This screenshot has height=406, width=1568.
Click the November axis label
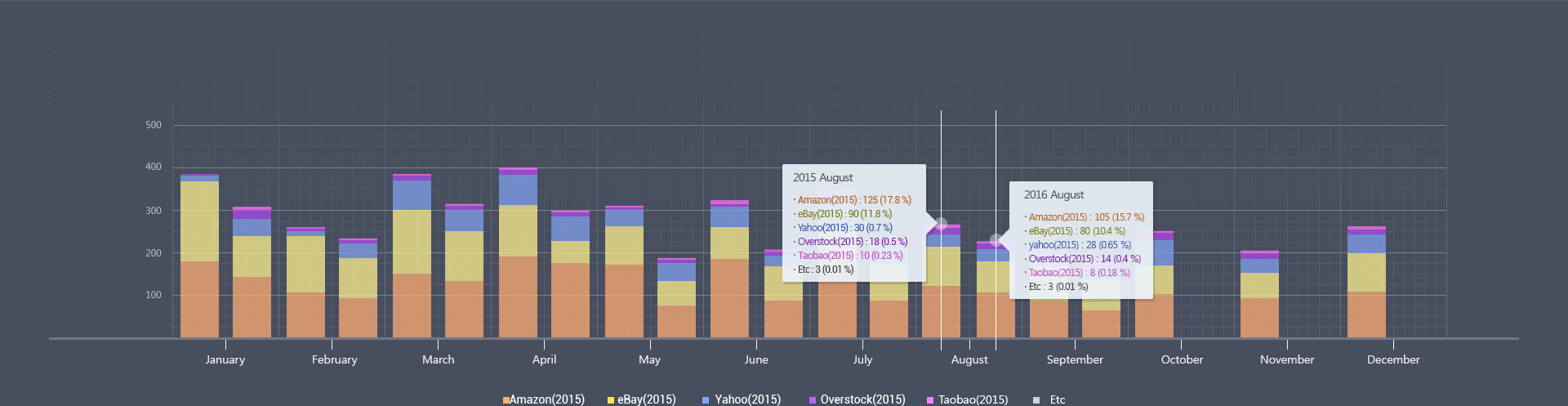(x=1287, y=359)
